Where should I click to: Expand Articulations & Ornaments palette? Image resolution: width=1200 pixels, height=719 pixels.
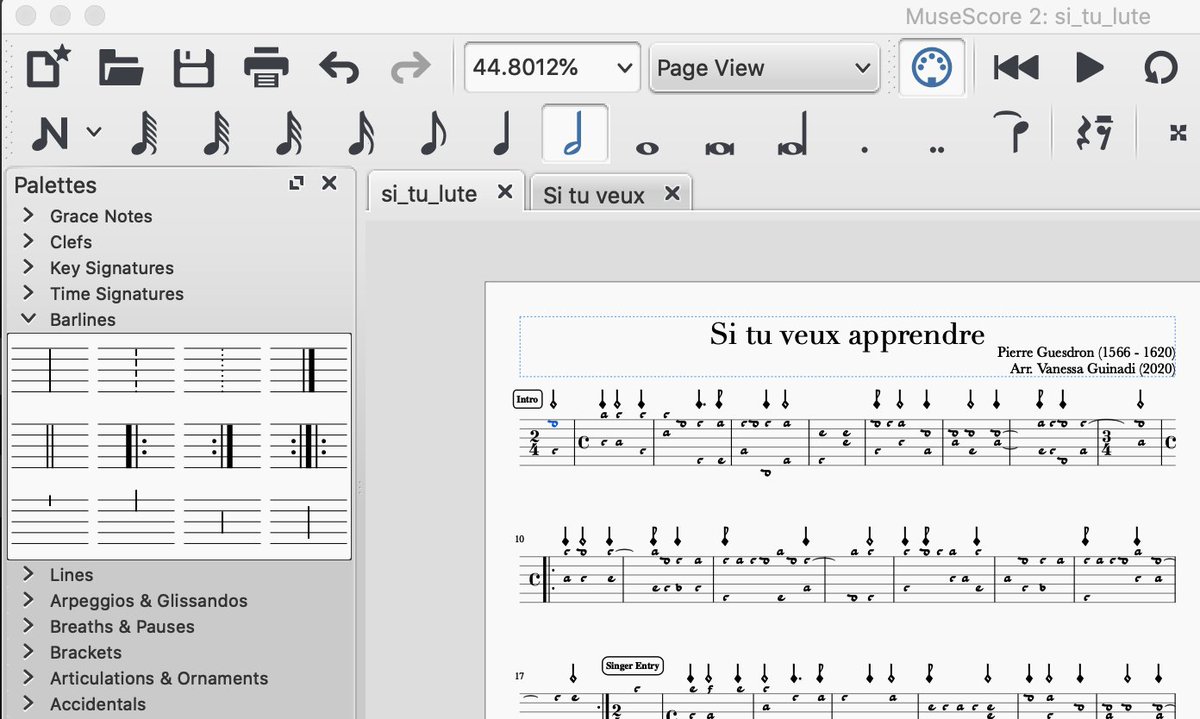tap(29, 679)
